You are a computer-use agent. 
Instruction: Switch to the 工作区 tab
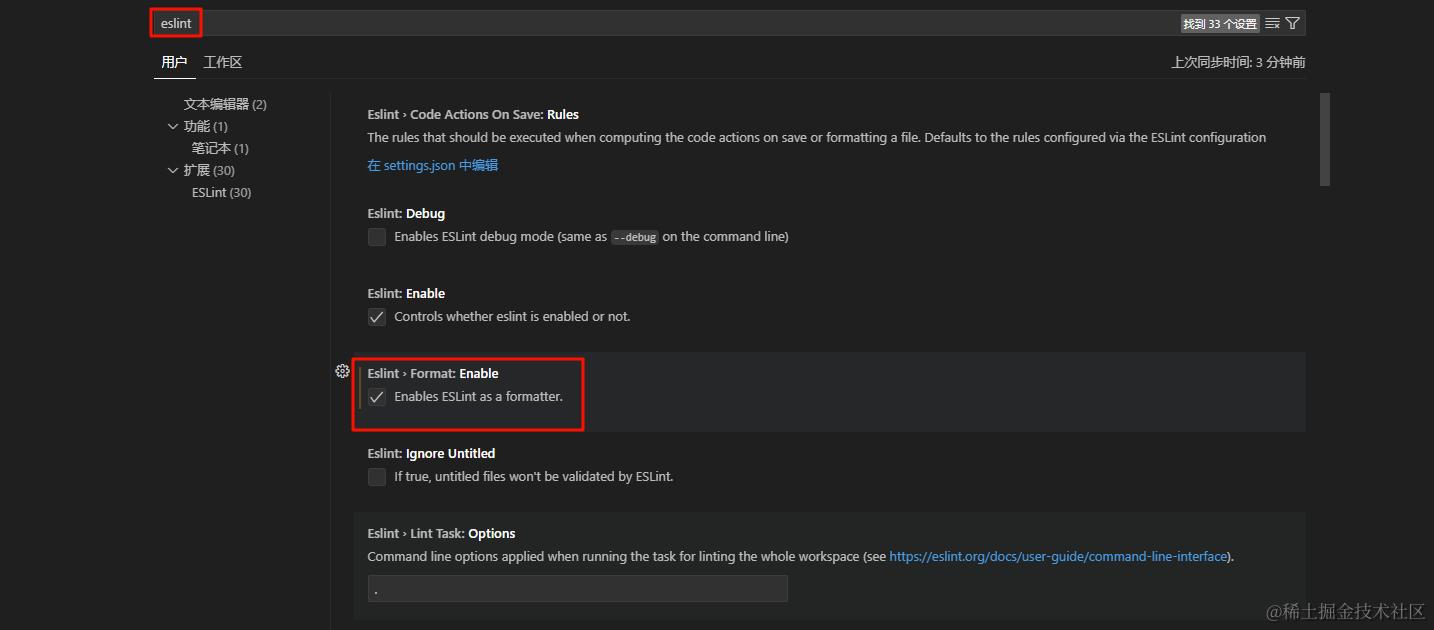click(223, 62)
